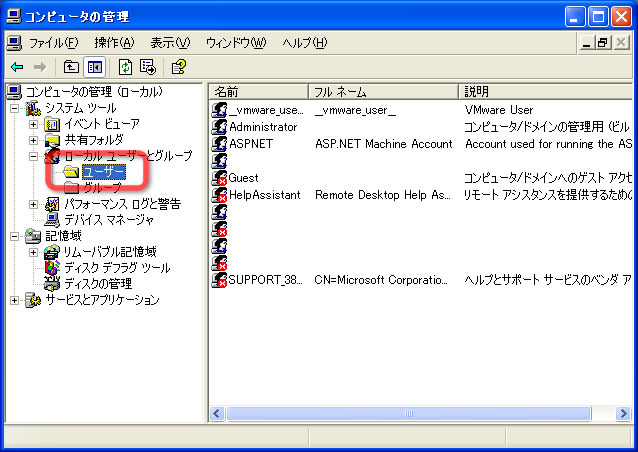Minimize the inner MDI child window
This screenshot has height=452, width=638.
click(x=586, y=42)
